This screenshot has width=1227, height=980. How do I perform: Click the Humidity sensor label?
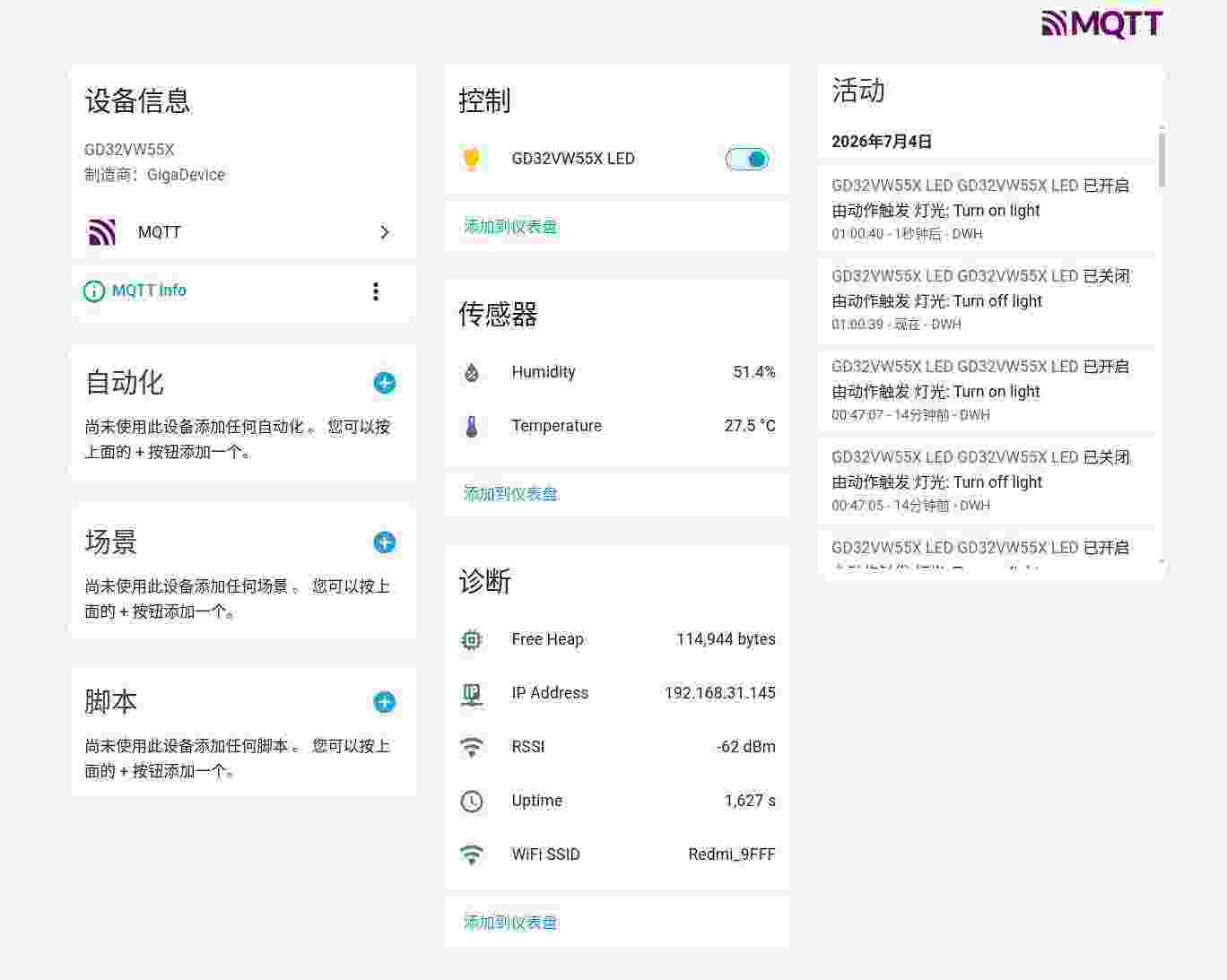(x=544, y=372)
